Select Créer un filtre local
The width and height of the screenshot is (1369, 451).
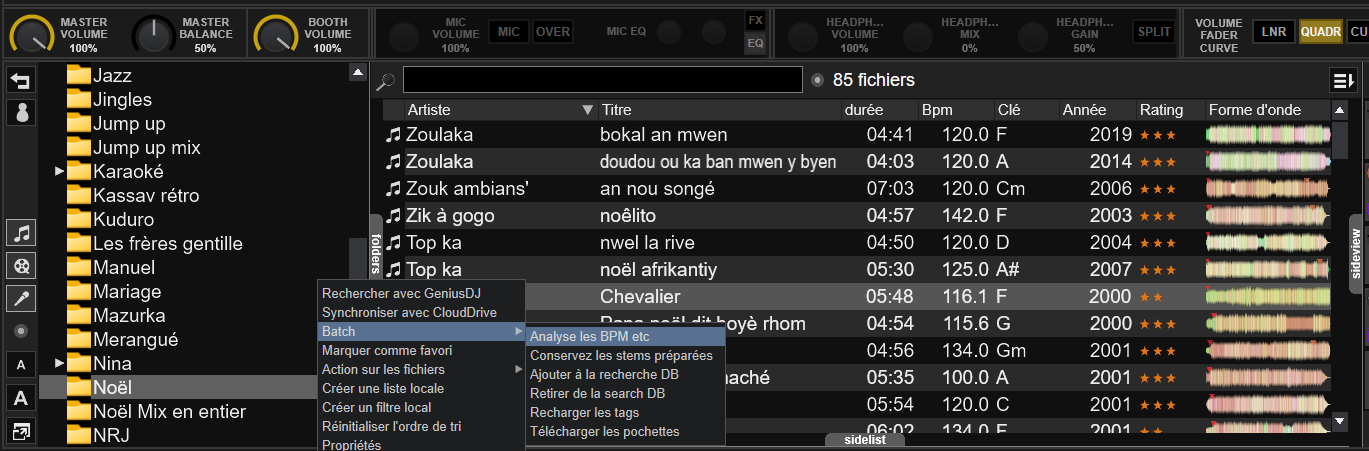[421, 407]
